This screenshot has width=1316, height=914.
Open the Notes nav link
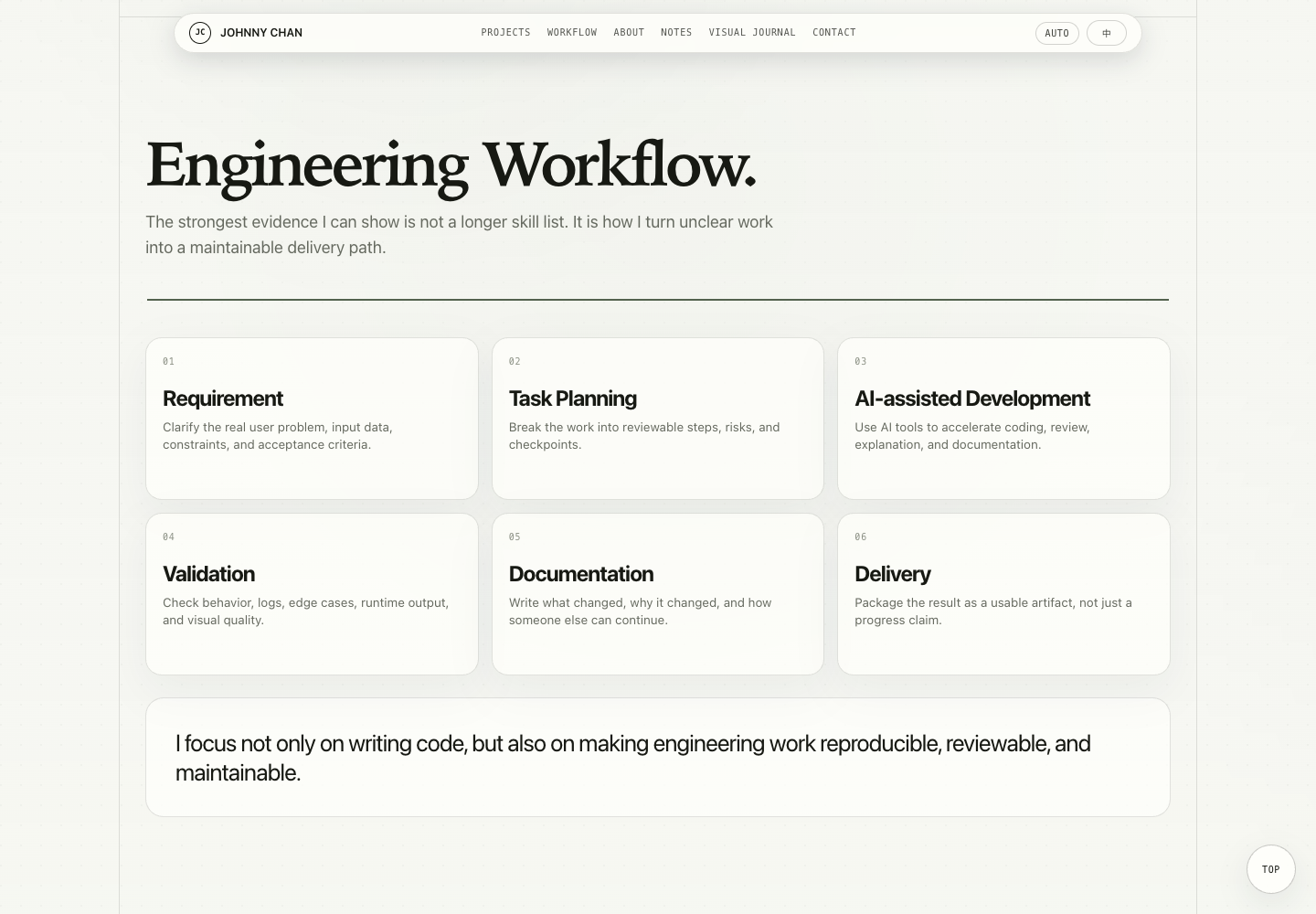(x=676, y=33)
